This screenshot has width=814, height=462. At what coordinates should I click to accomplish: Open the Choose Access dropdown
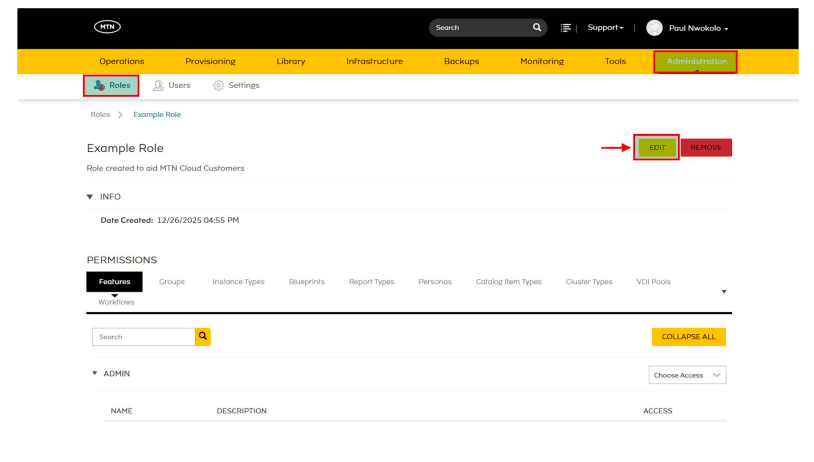687,375
